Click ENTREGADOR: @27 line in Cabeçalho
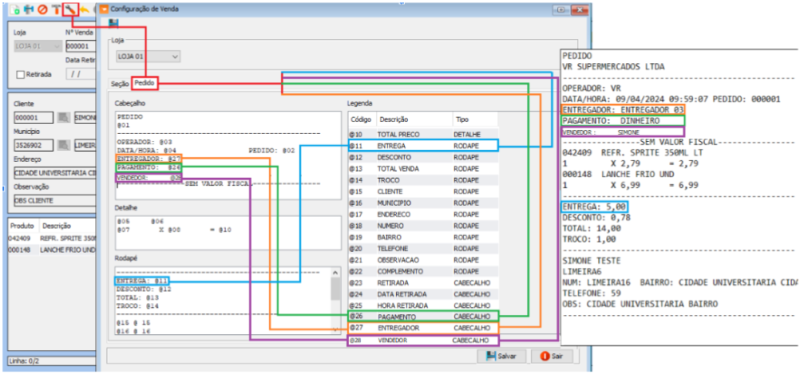The height and width of the screenshot is (374, 800). pyautogui.click(x=149, y=159)
